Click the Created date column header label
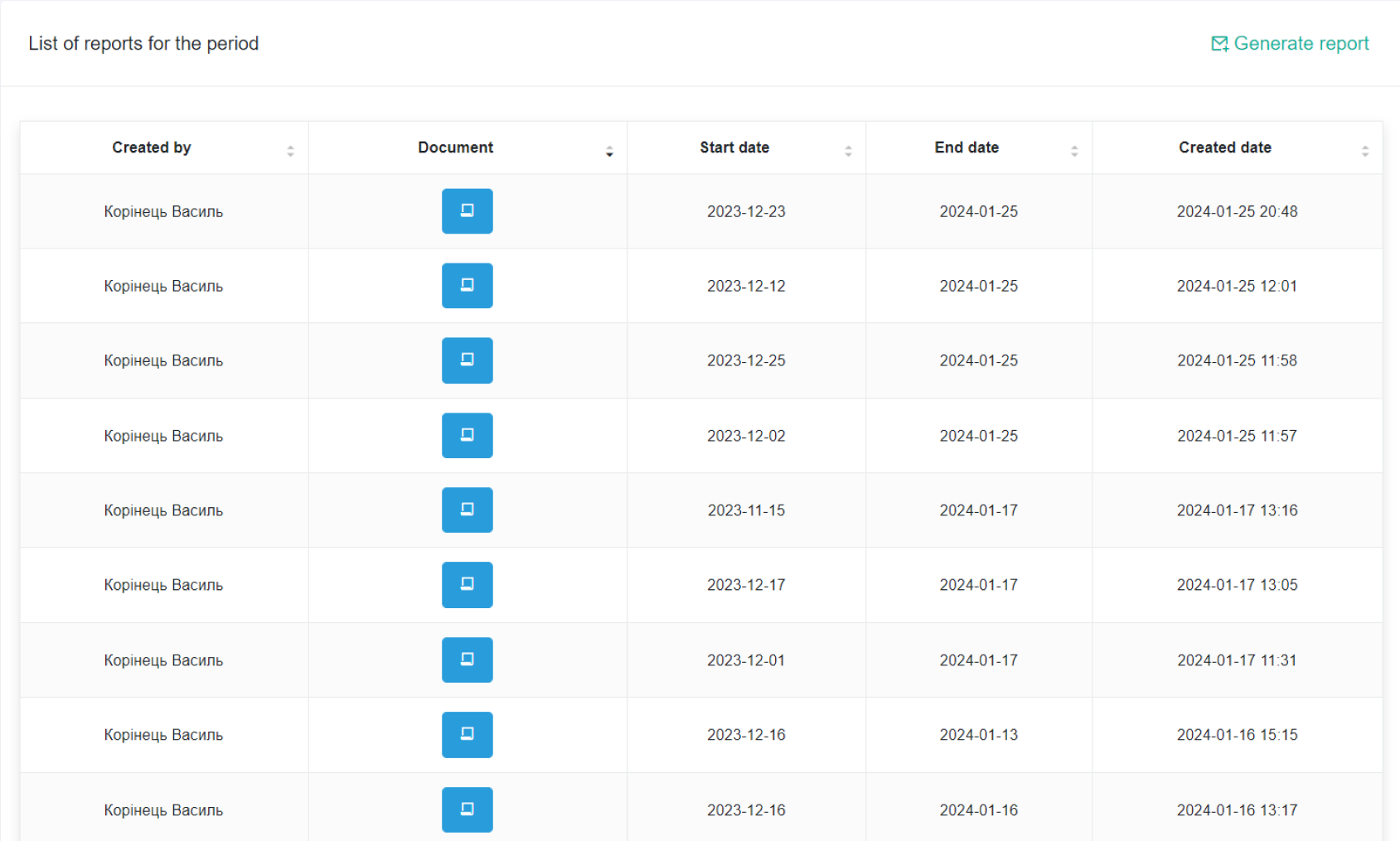Screen dimensions: 1400x841 coord(1224,147)
